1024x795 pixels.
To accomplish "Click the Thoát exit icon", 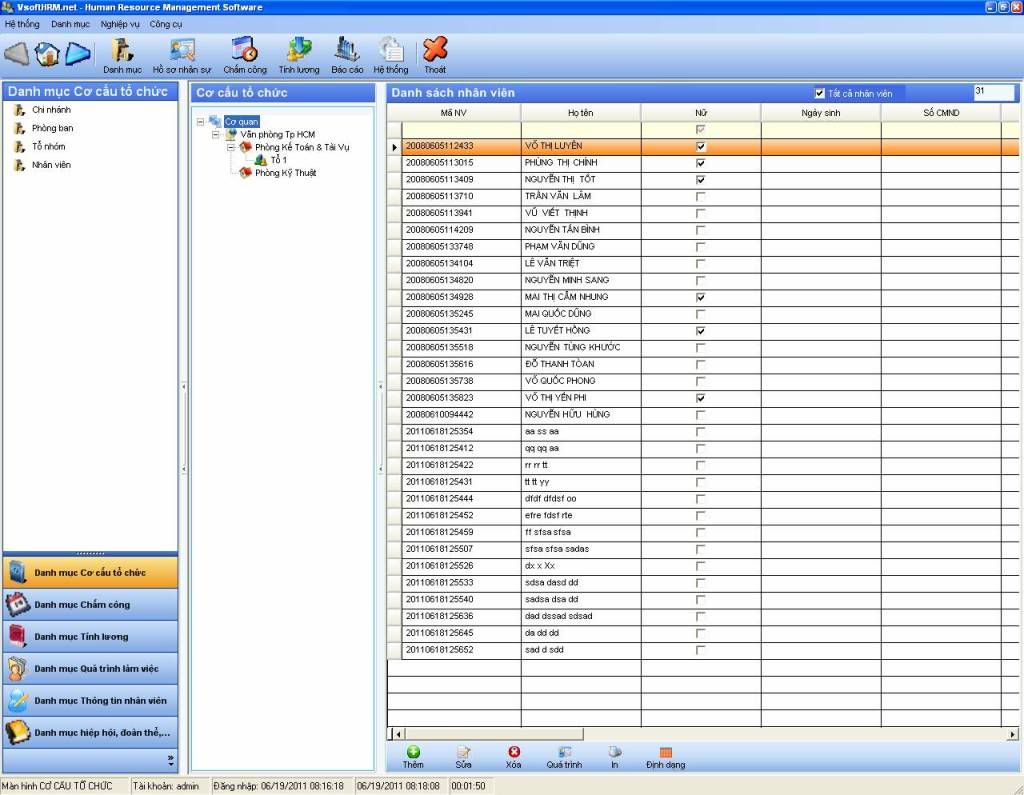I will (435, 56).
